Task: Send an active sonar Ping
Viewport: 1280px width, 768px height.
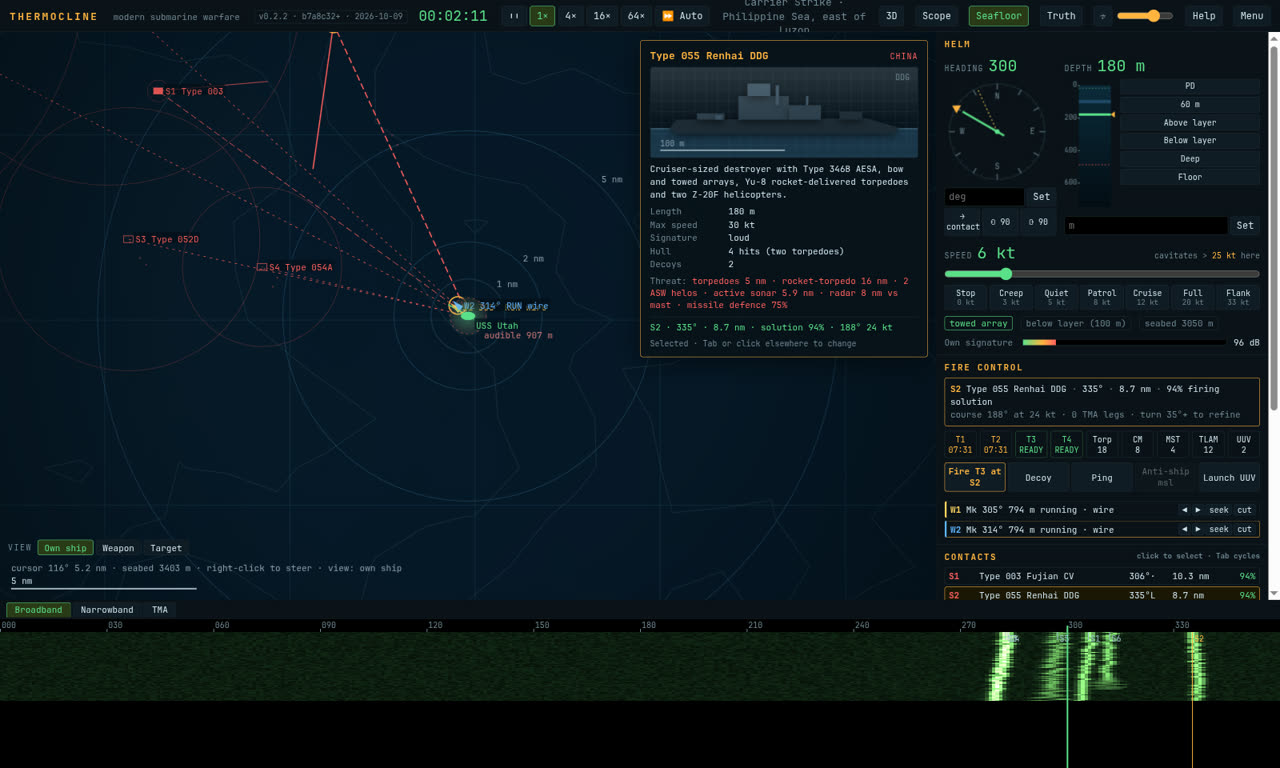Action: [x=1102, y=477]
